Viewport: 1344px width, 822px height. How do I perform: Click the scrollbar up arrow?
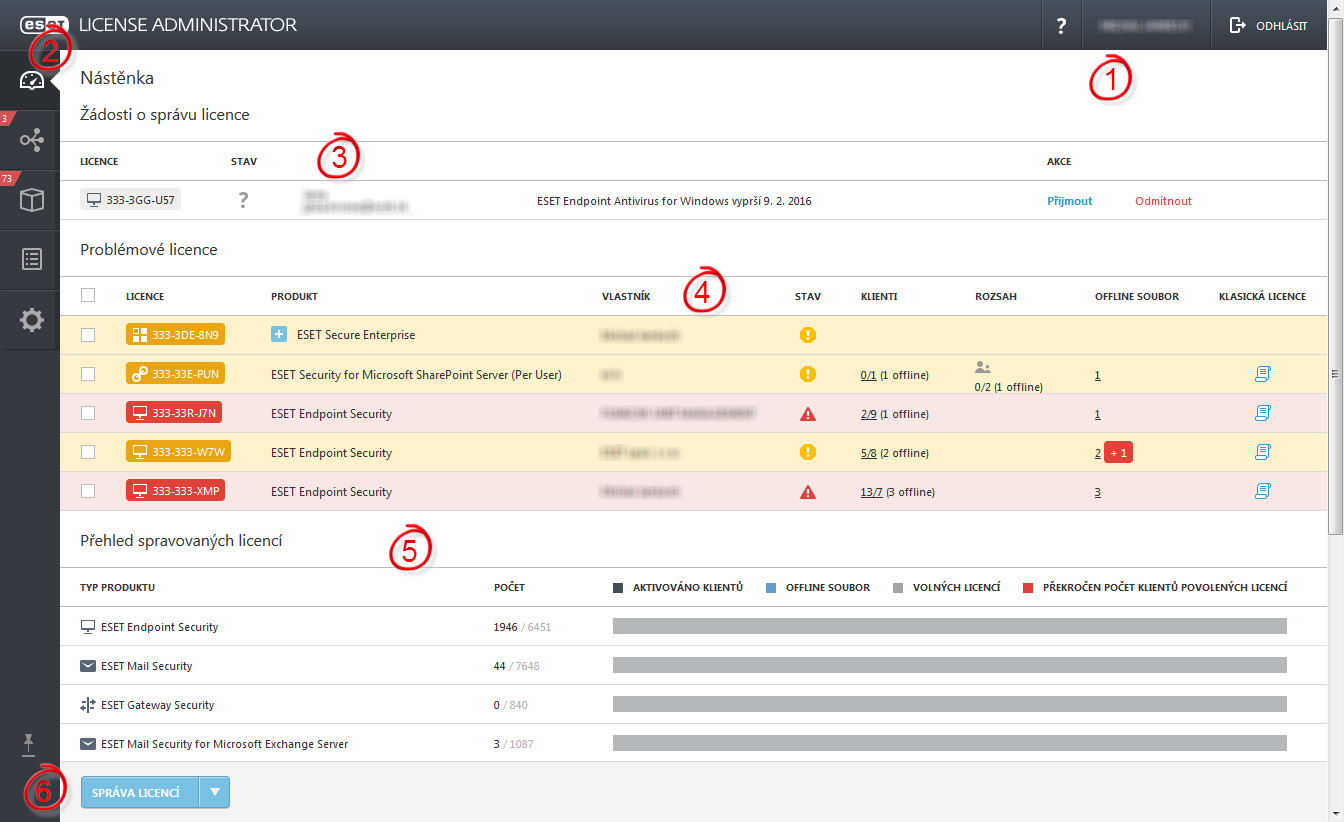[x=1336, y=8]
